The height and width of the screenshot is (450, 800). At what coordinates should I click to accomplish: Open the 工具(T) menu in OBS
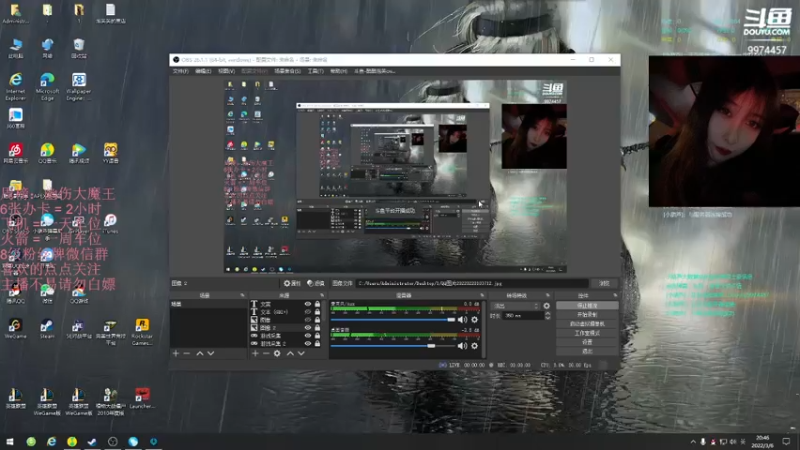(315, 71)
